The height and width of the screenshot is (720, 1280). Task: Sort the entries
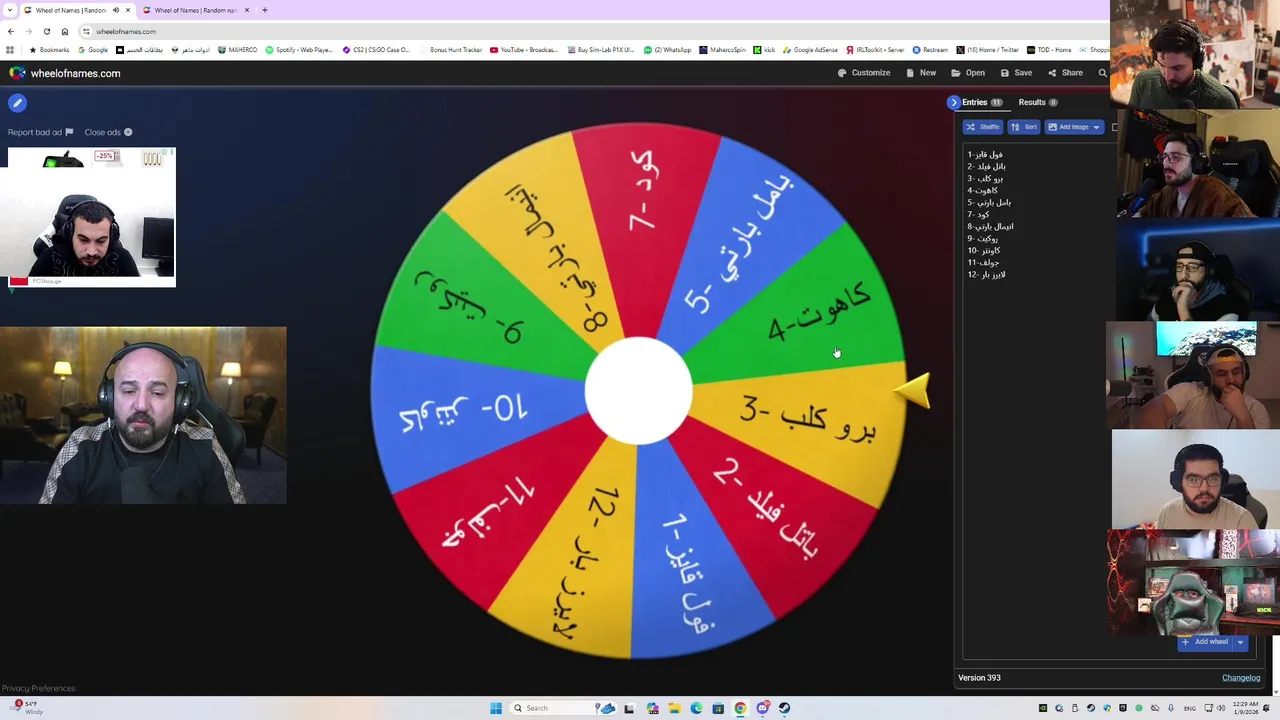[x=1024, y=127]
